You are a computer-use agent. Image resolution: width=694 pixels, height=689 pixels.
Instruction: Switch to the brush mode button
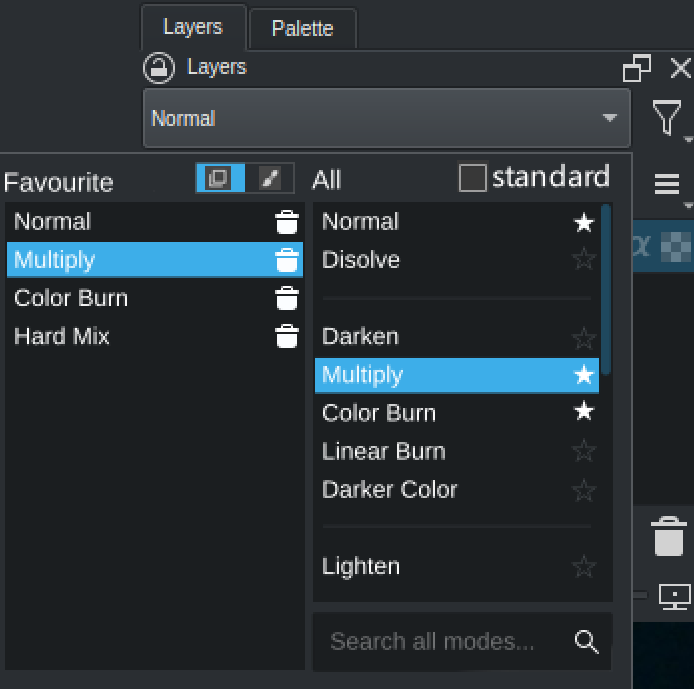(270, 178)
